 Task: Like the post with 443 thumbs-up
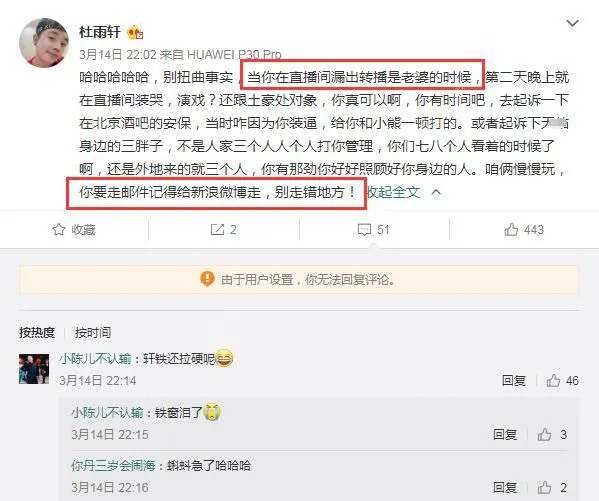[x=511, y=229]
